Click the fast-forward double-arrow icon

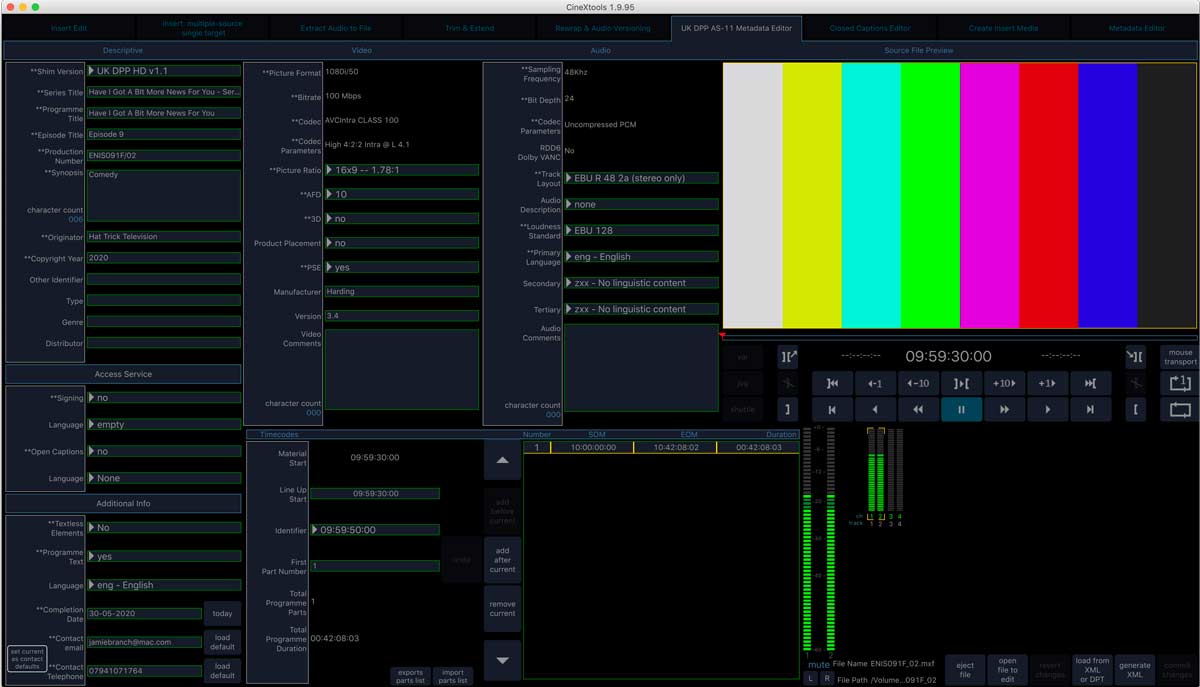tap(1004, 409)
